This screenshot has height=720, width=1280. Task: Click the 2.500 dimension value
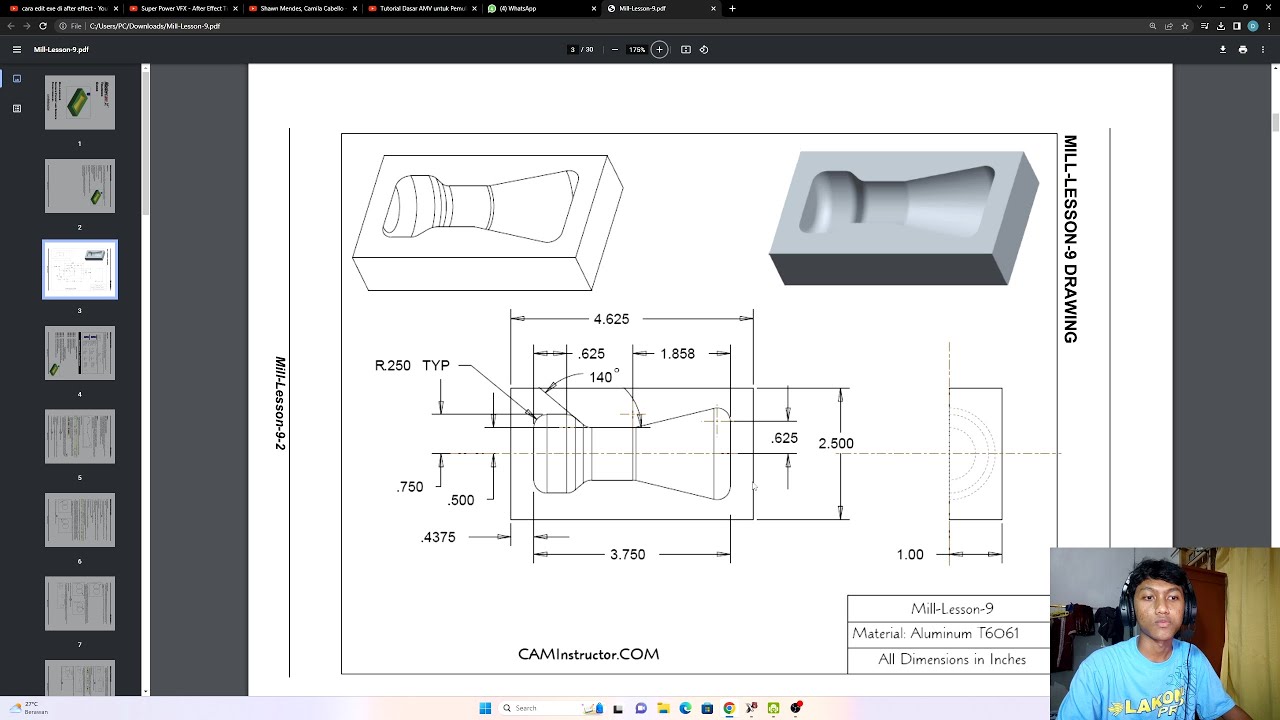(x=836, y=444)
